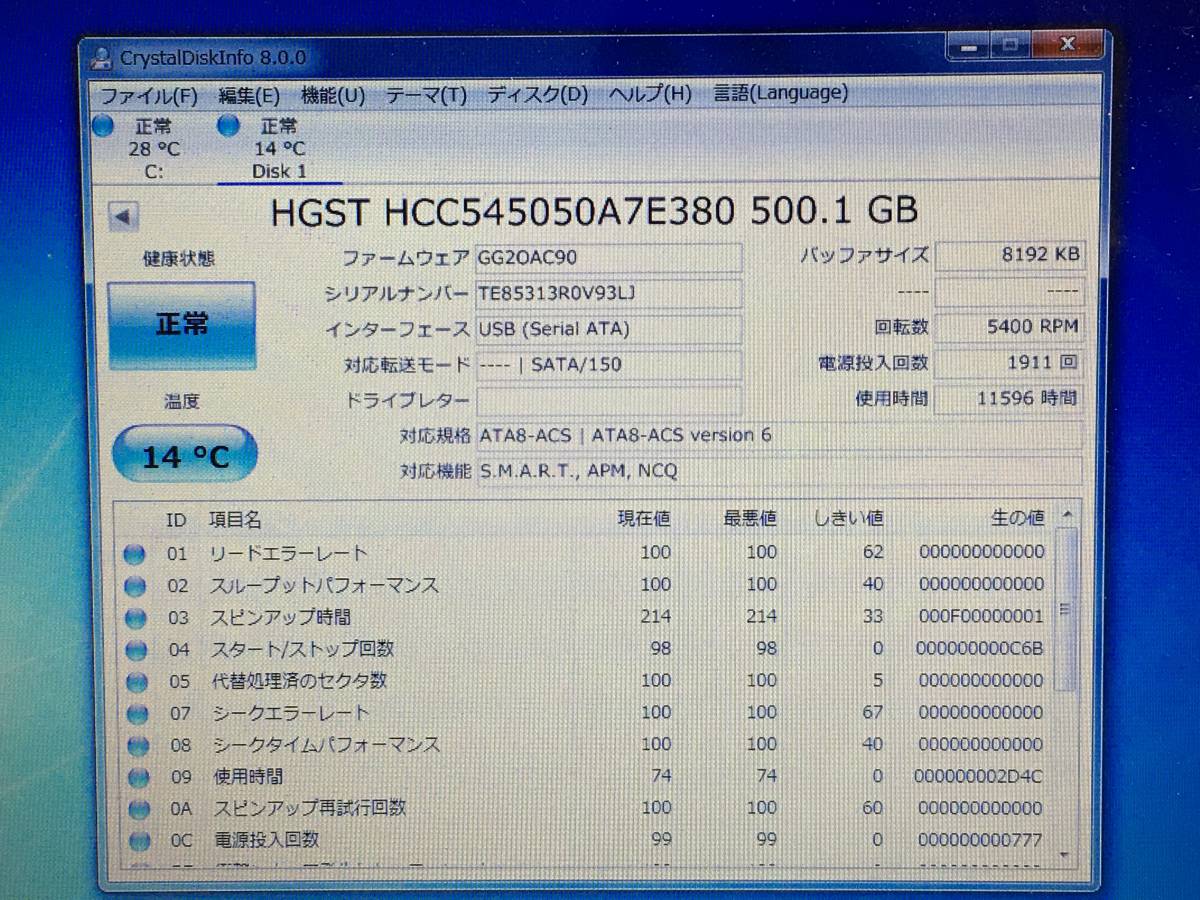Click status icon for スピンアップ時間 row
This screenshot has height=900, width=1200.
tap(134, 619)
